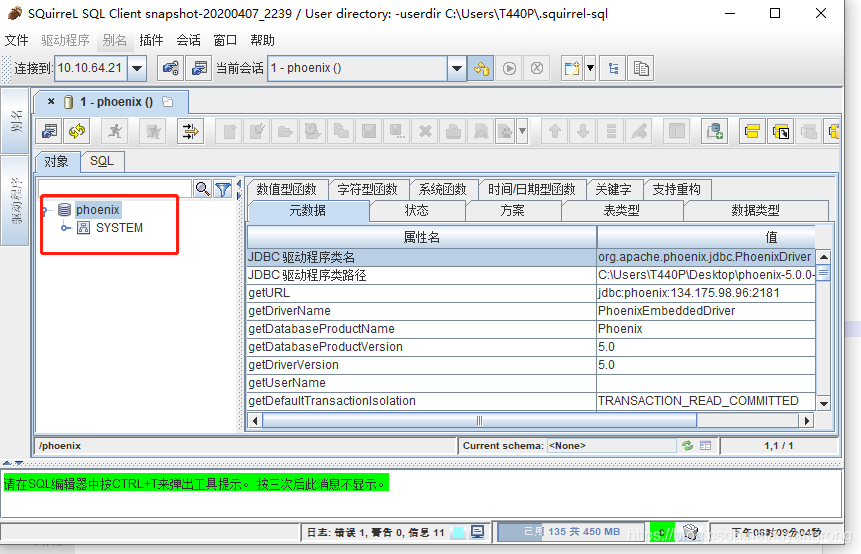Open the 数值型函数 tab
This screenshot has height=554, width=861.
pos(287,189)
